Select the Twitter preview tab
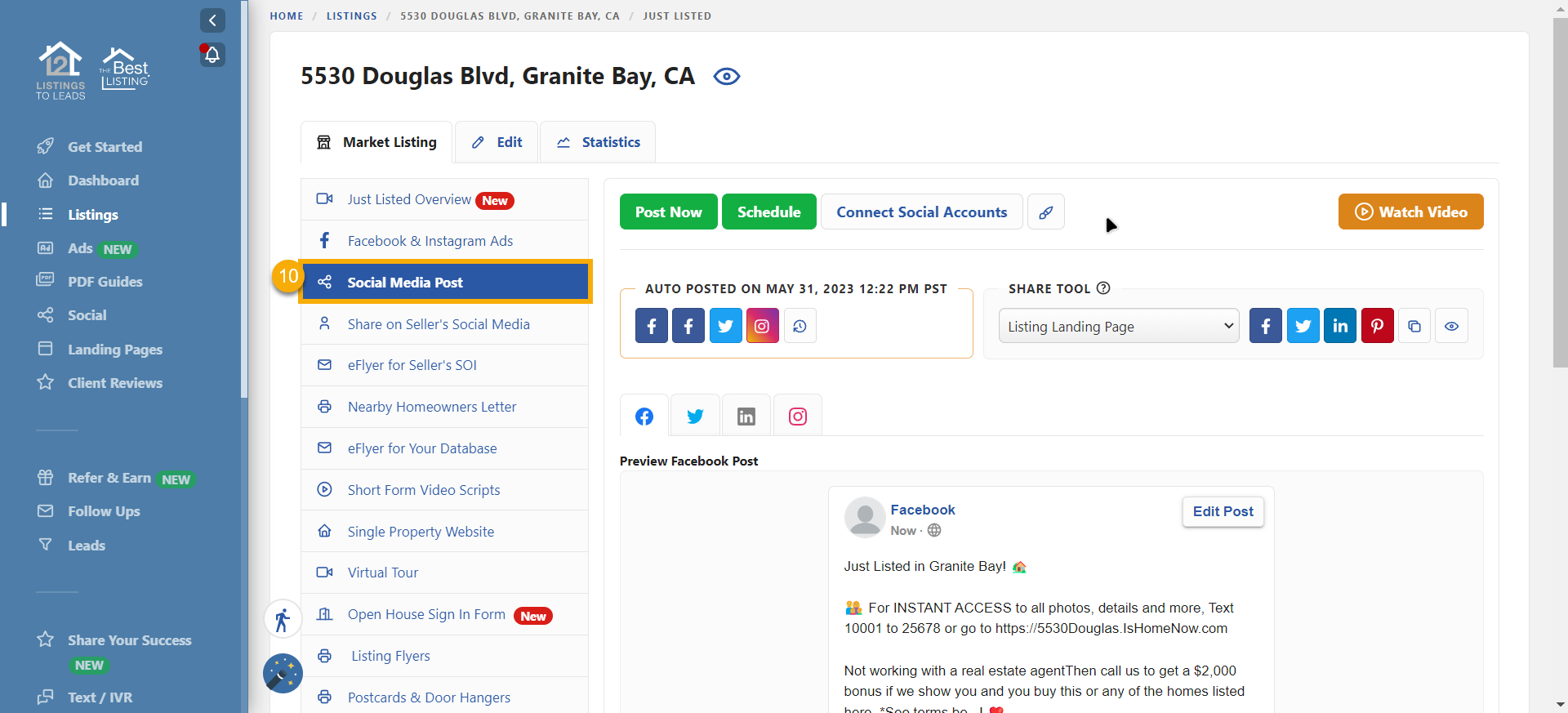Screen dimensions: 1568x713 tap(695, 417)
